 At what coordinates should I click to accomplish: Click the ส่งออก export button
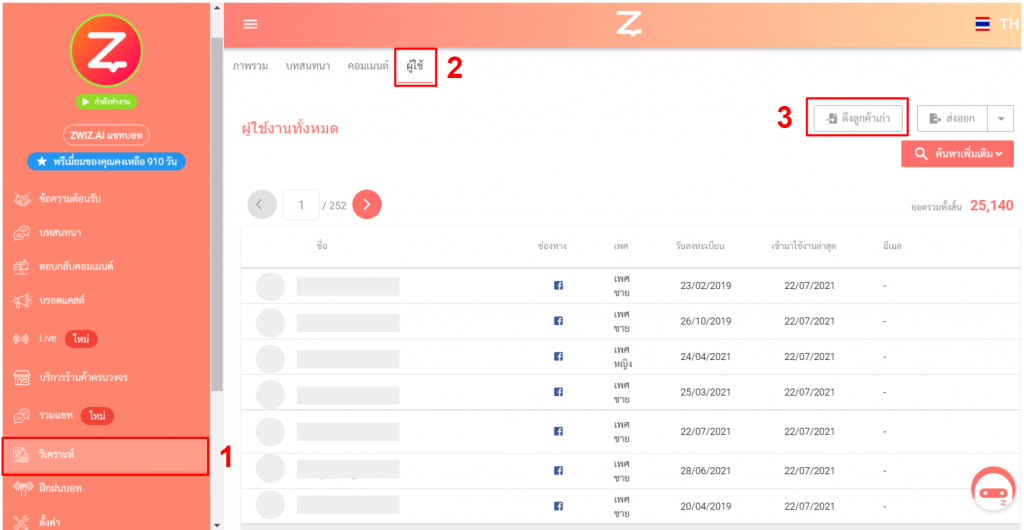[952, 118]
